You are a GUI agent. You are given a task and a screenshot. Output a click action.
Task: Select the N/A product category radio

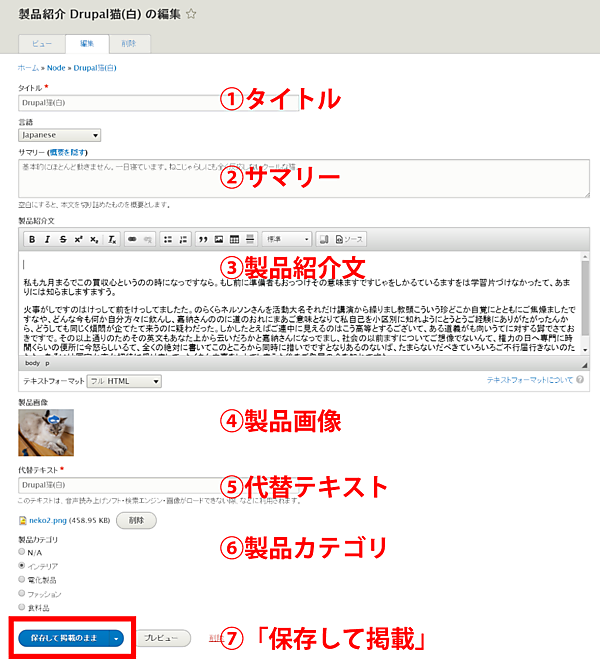click(21, 551)
